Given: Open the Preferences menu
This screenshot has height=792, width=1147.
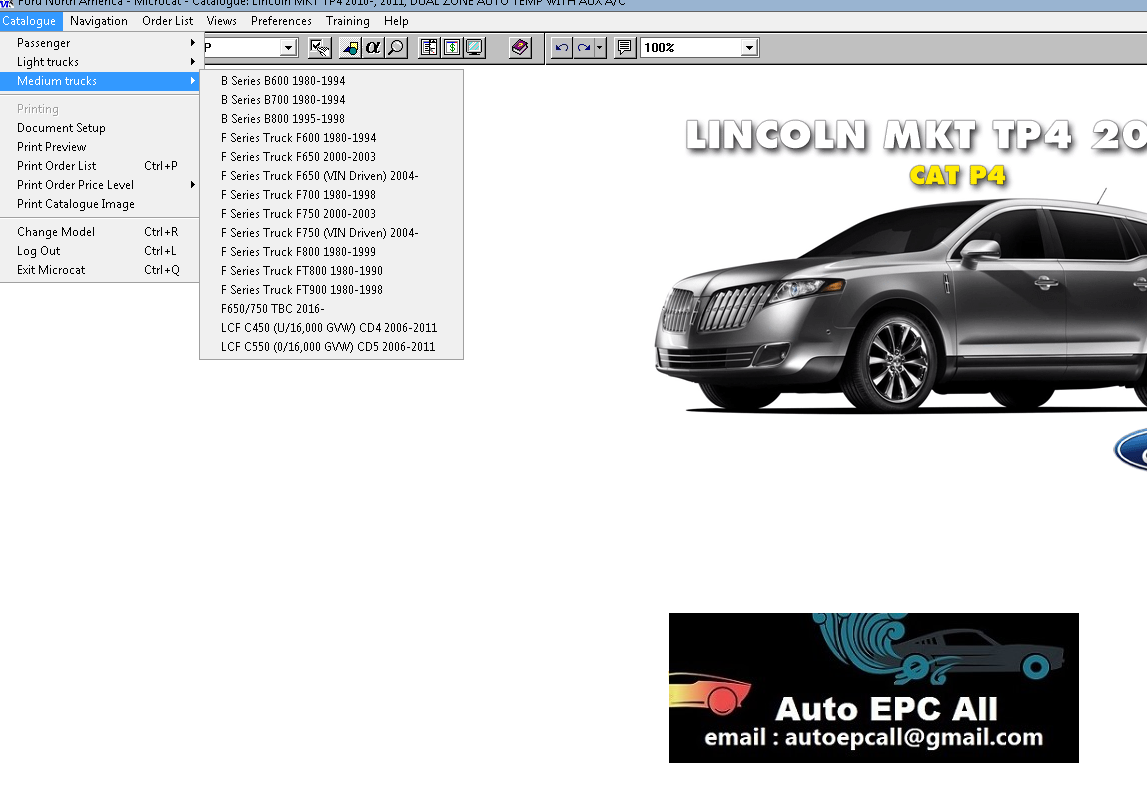Looking at the screenshot, I should point(281,21).
